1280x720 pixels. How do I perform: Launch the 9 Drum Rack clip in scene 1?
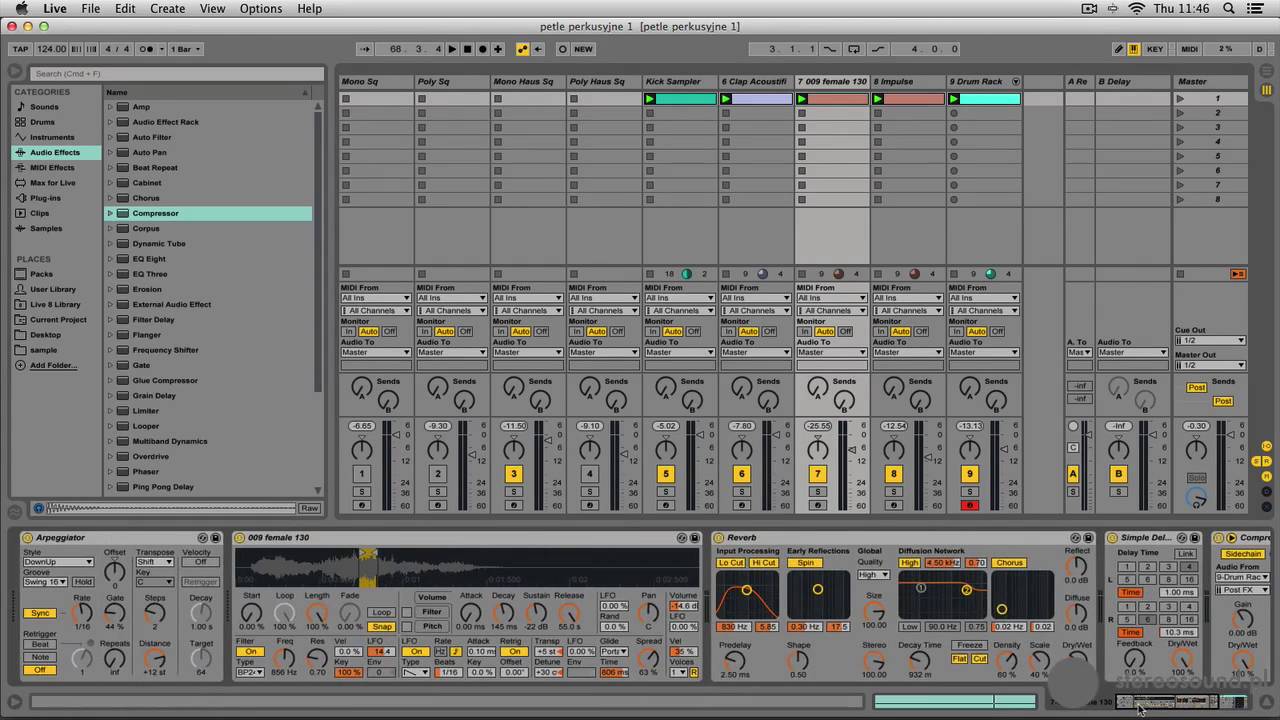pos(954,99)
